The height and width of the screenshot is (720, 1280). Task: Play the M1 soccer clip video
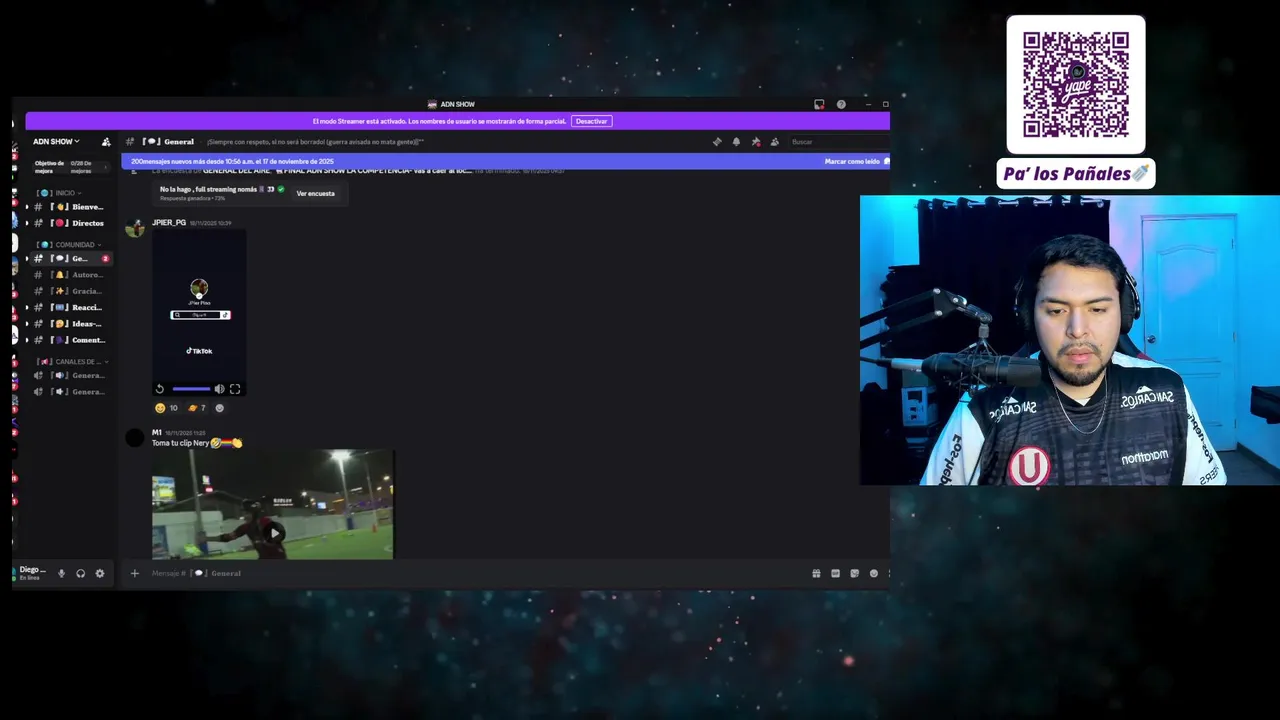(274, 533)
